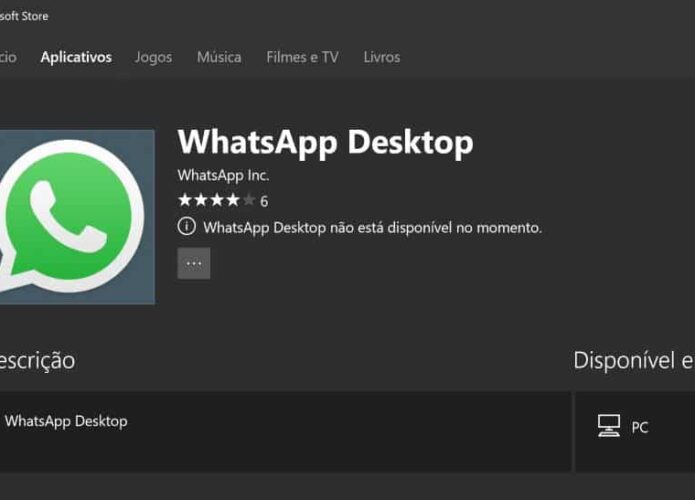Go to Filmes e TV tab

(x=302, y=57)
